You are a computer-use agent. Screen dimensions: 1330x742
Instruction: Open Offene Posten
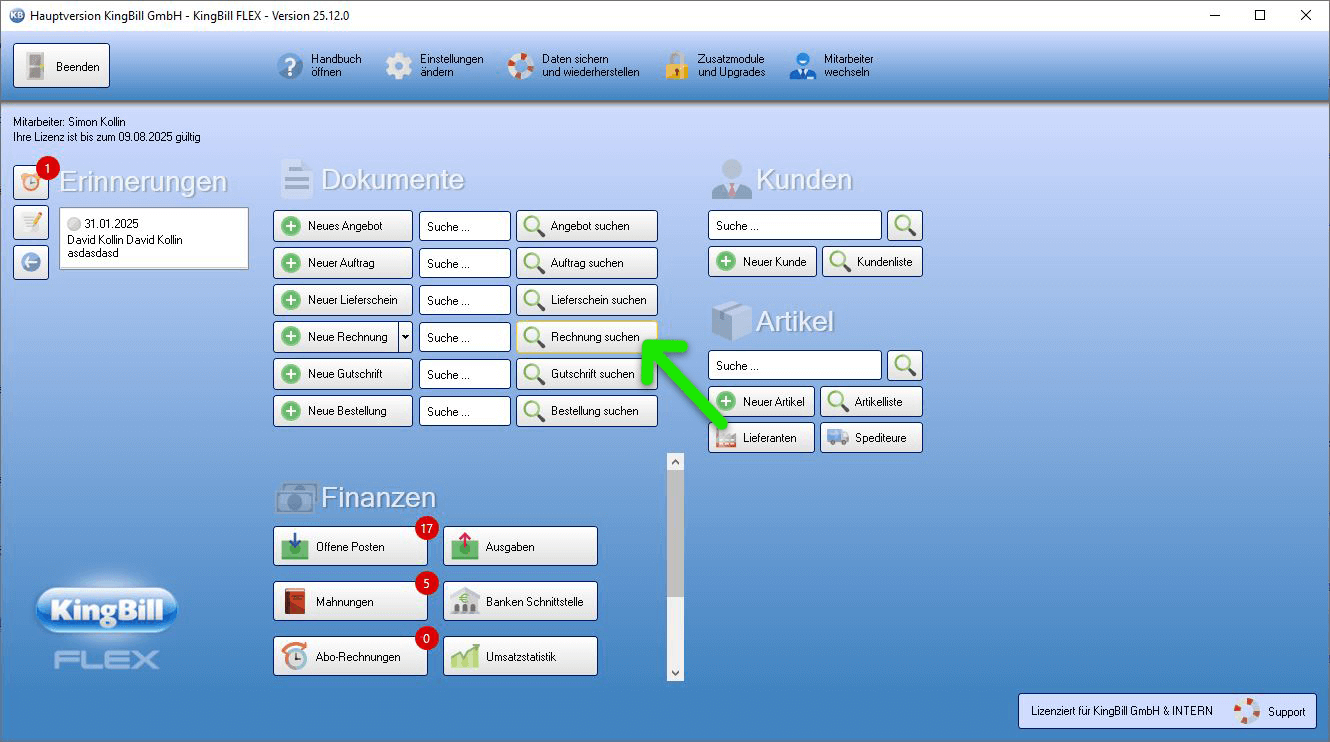tap(351, 547)
